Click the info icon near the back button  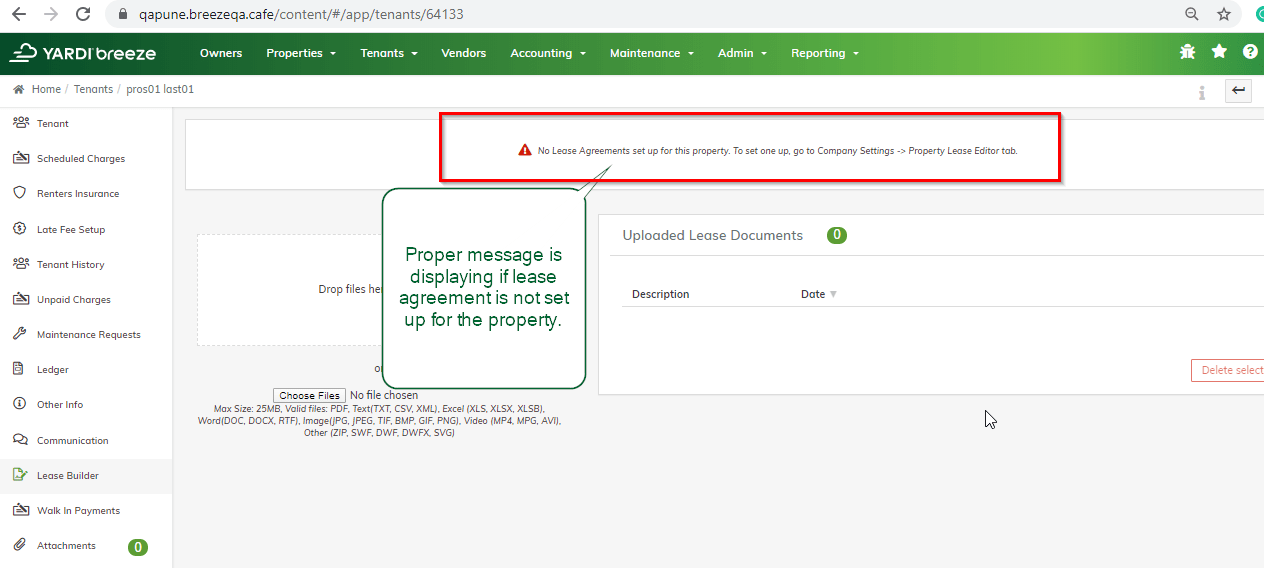pos(1202,92)
